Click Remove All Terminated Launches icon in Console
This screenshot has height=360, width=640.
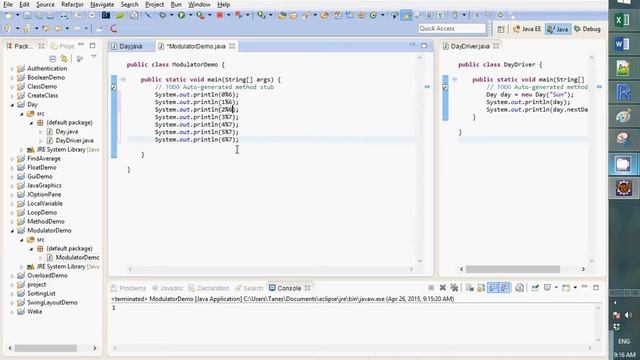(x=454, y=288)
